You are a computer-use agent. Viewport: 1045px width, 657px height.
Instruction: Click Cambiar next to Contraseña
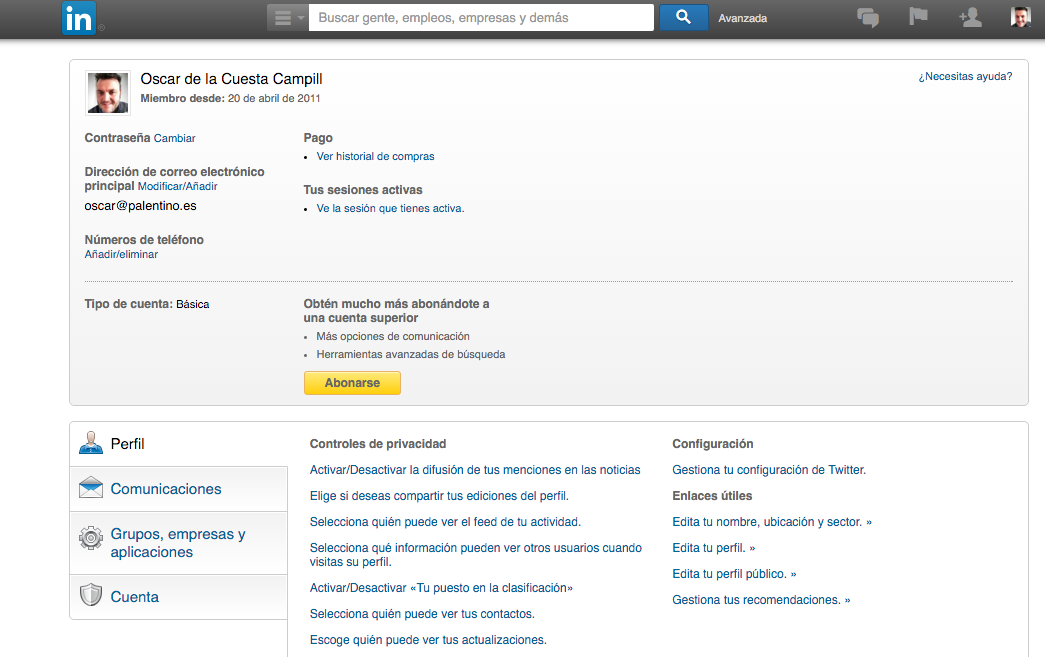coord(175,138)
